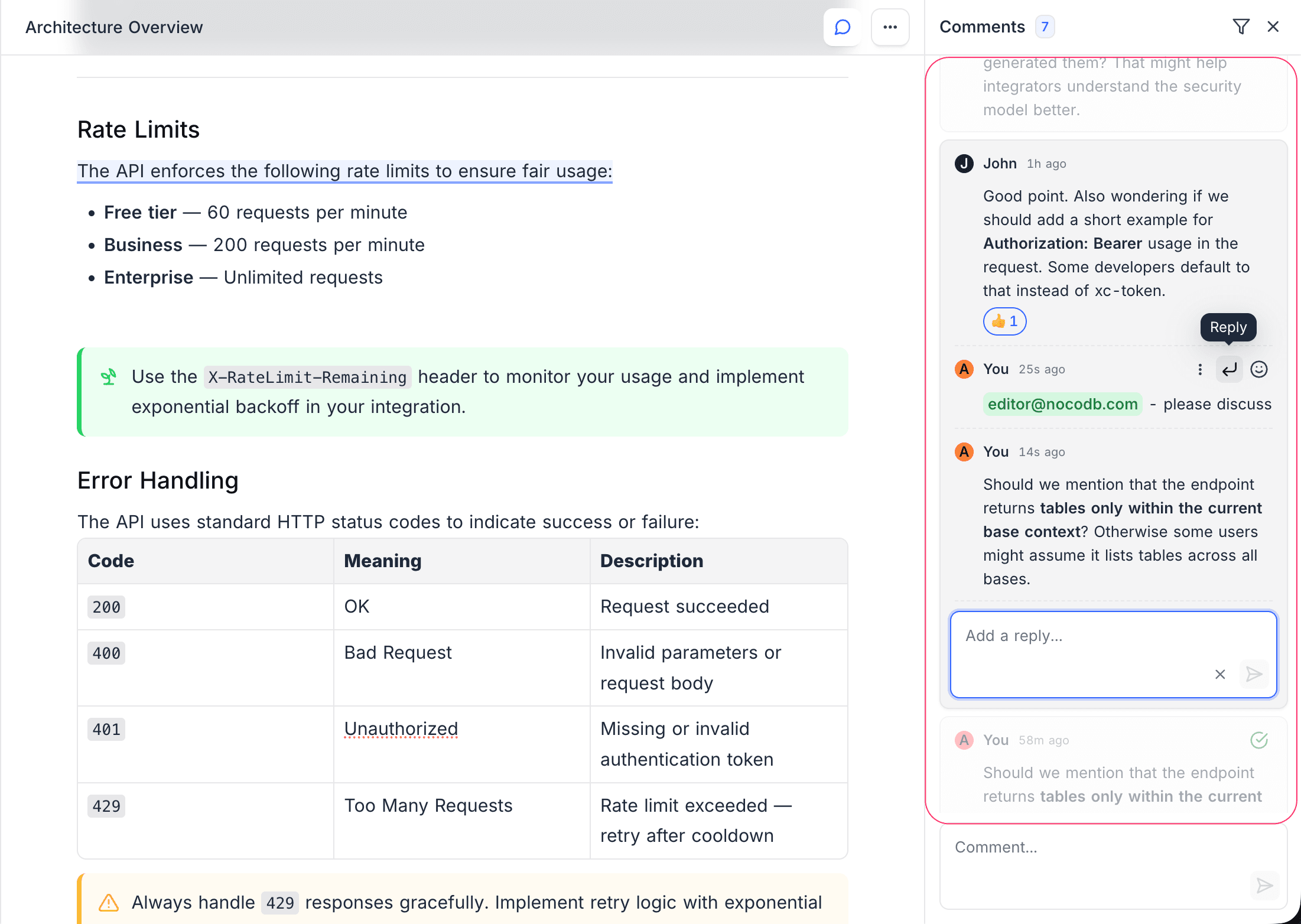This screenshot has height=924, width=1301.
Task: Open emoji reaction picker on your comment
Action: point(1259,369)
